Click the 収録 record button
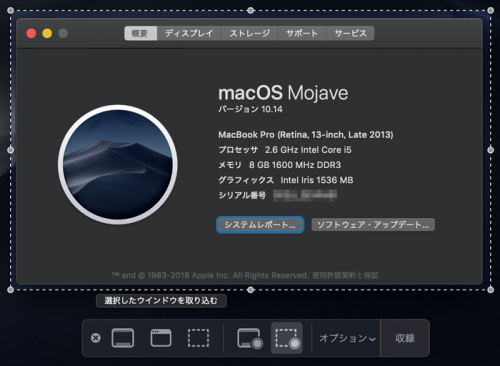This screenshot has width=500, height=366. (x=405, y=338)
